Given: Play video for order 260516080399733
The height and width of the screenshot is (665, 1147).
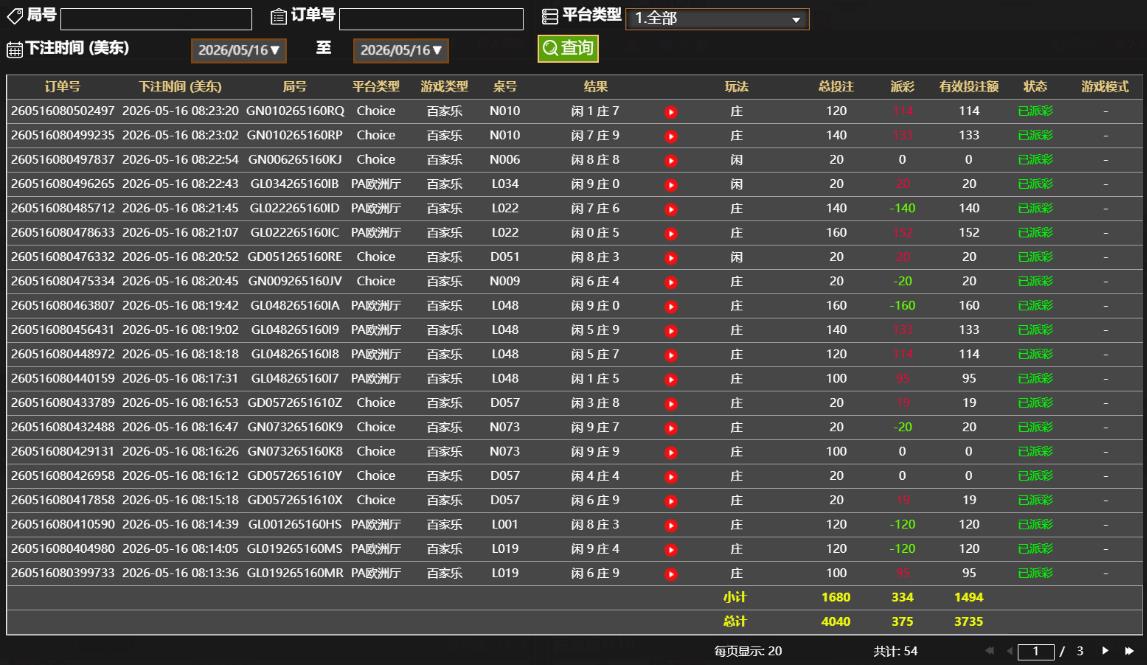Looking at the screenshot, I should pos(671,574).
